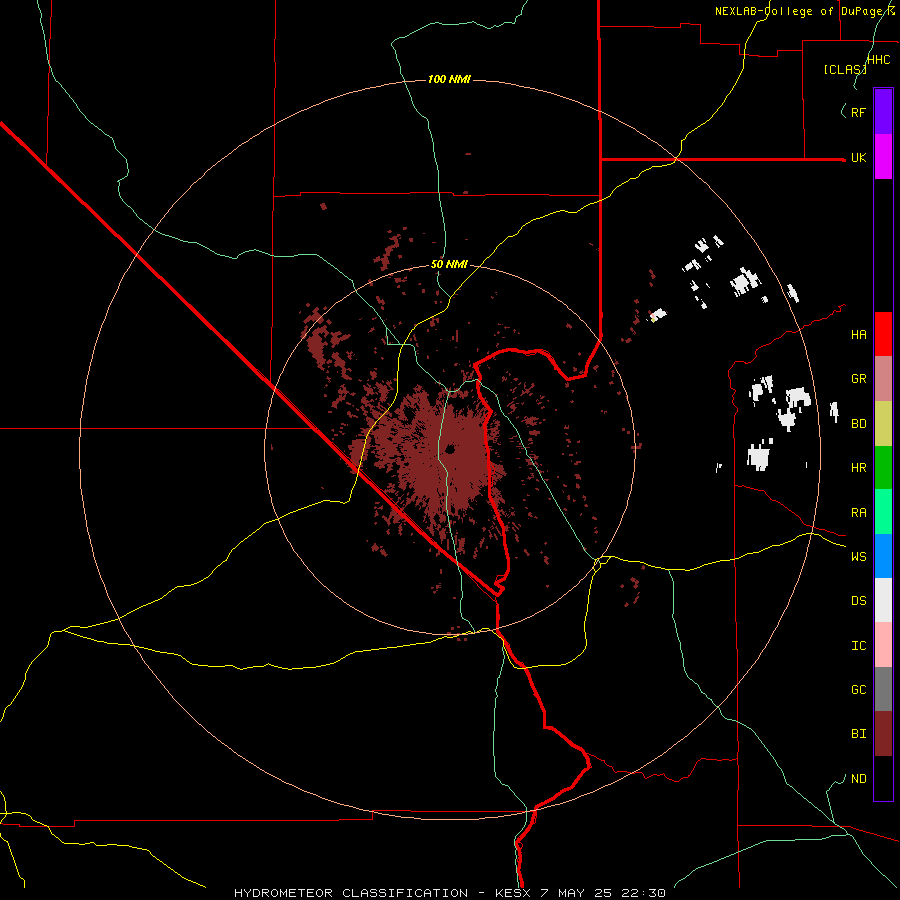Click the WS blue legend swatch

click(x=883, y=556)
